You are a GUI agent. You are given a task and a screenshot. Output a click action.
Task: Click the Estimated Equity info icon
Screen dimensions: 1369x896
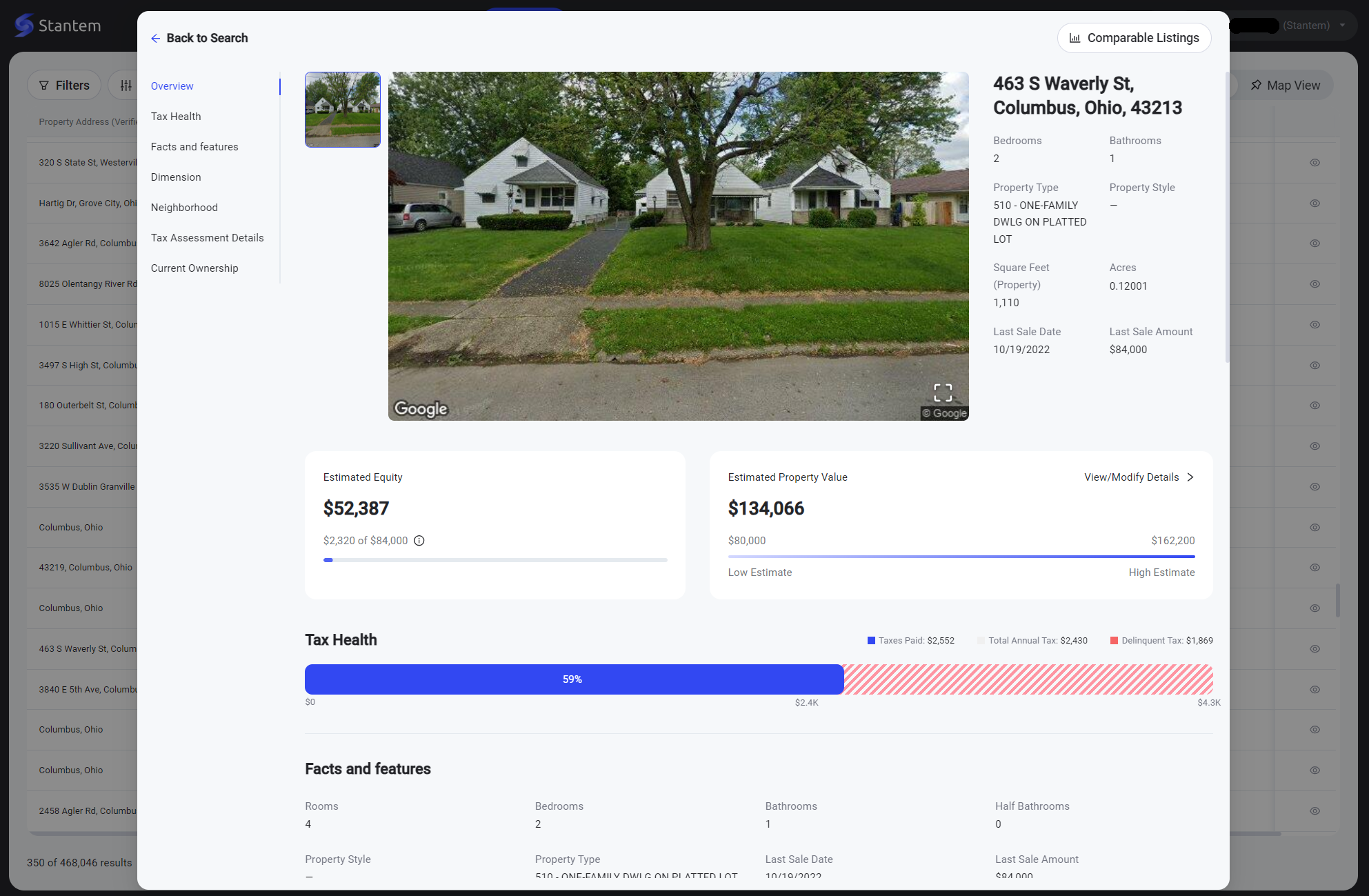419,541
